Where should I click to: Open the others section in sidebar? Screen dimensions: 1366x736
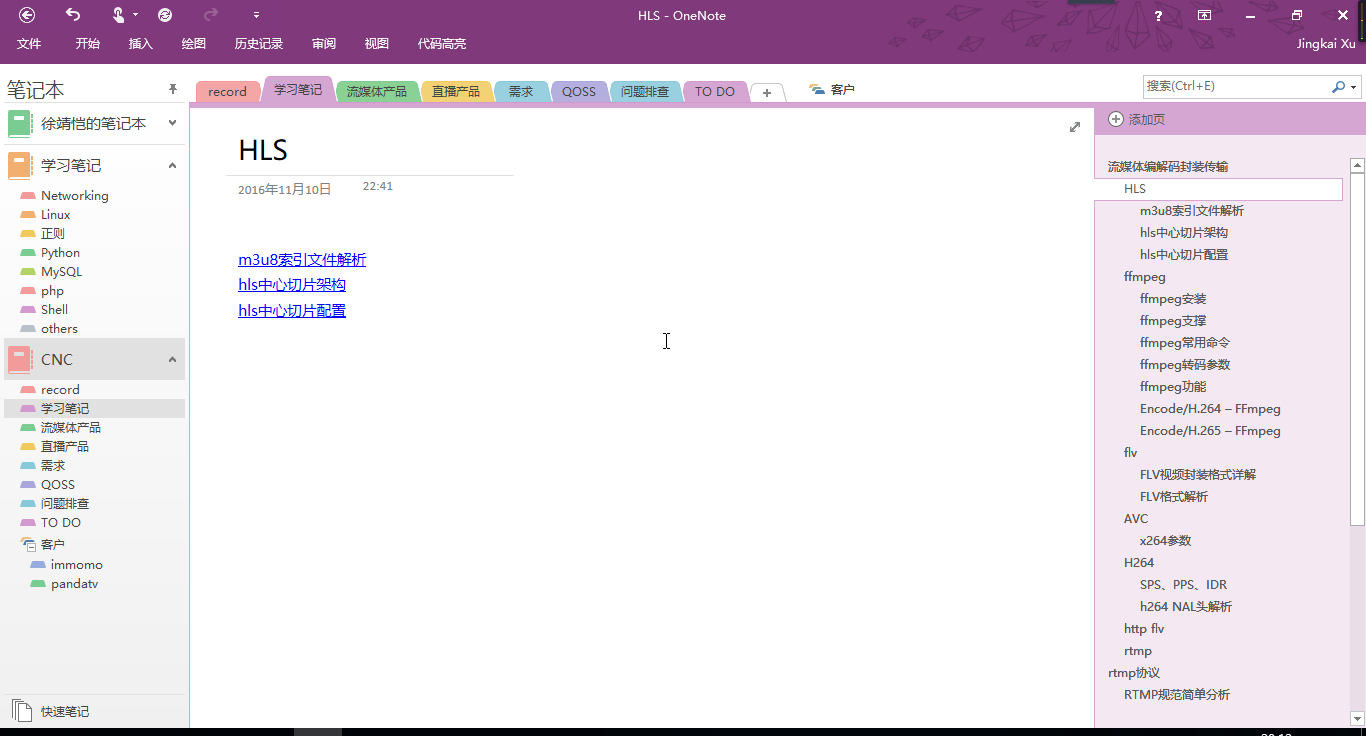click(x=59, y=329)
